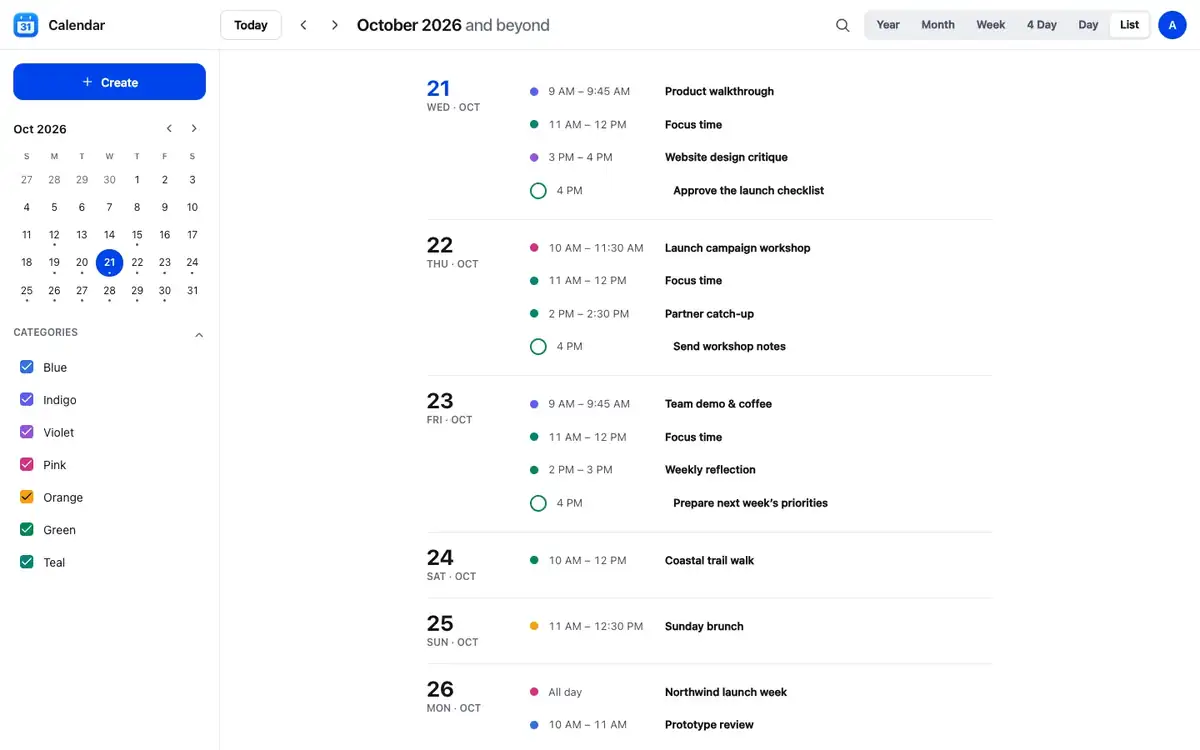Mark Send workshop notes task as done
1200x750 pixels.
pyautogui.click(x=538, y=346)
